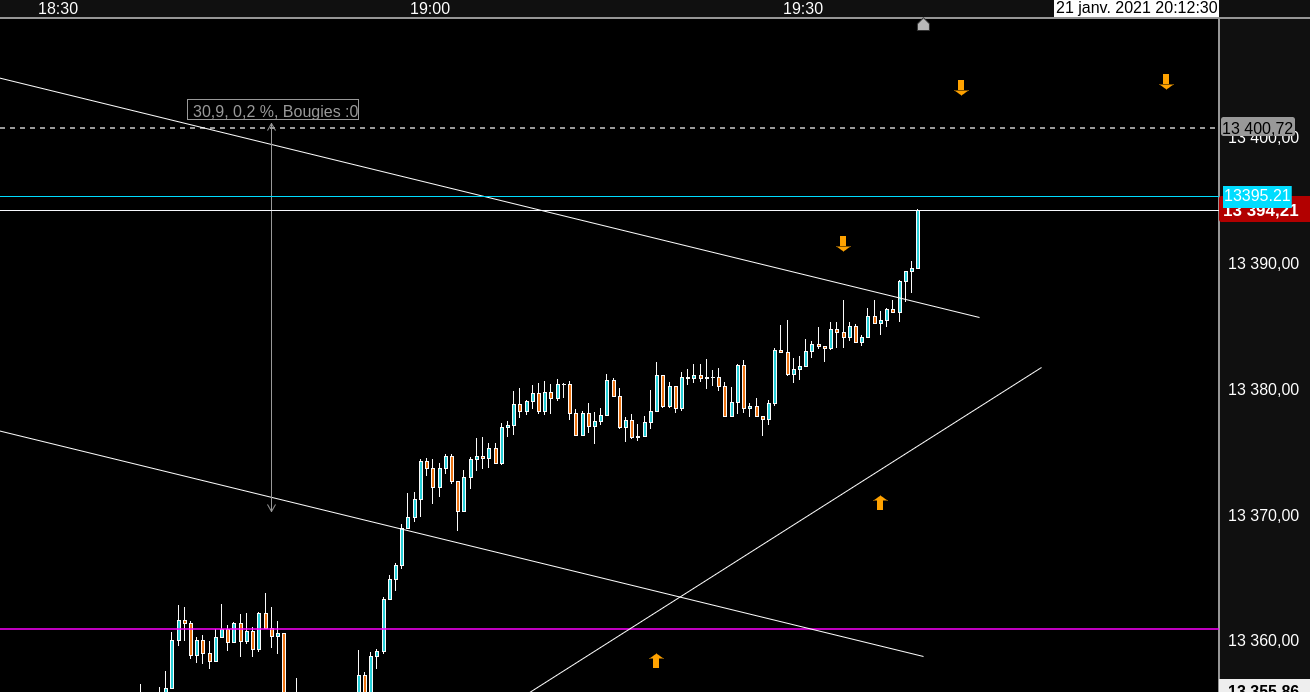Viewport: 1310px width, 692px height.
Task: Click the 13 400,72 dashed-line price tag
Action: pyautogui.click(x=1257, y=127)
